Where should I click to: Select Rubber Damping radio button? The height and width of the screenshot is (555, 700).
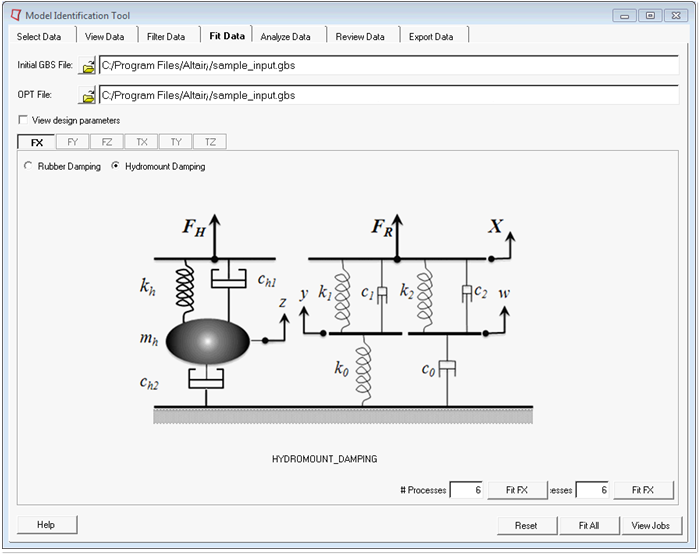28,166
